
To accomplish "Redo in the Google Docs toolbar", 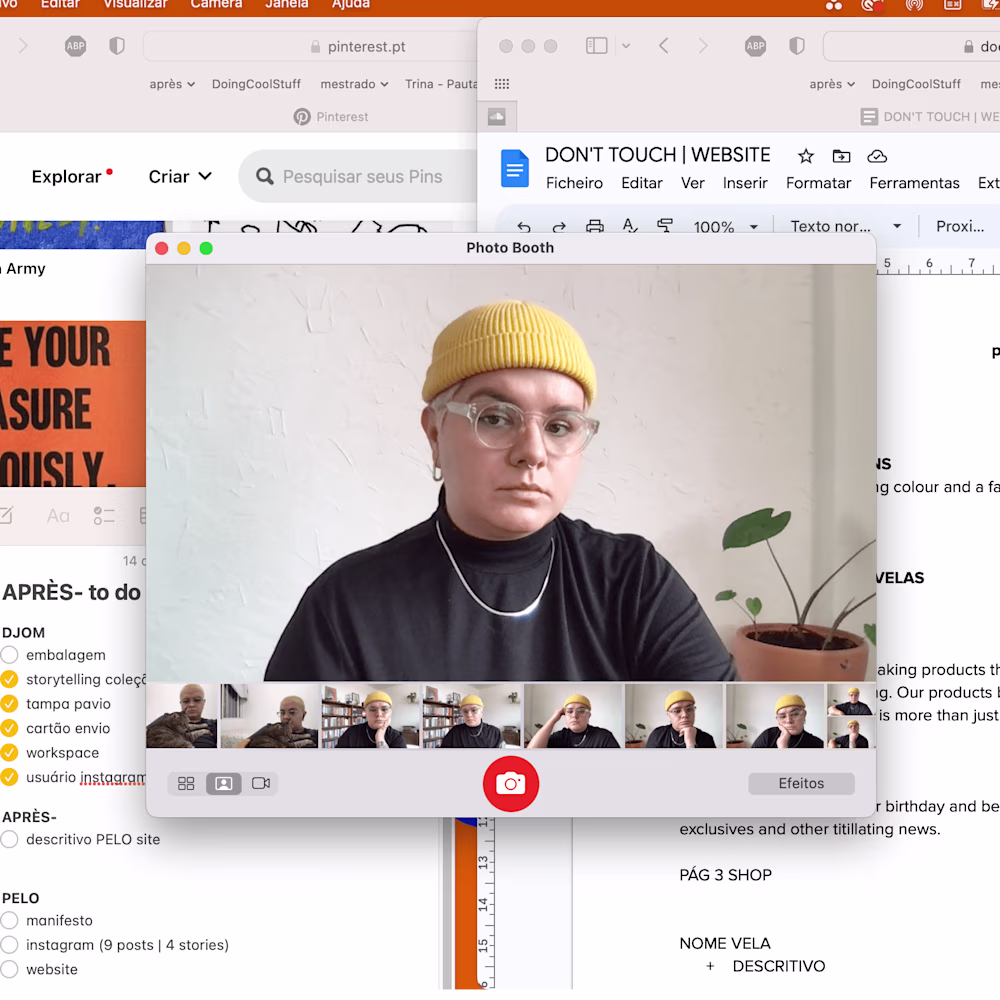I will (559, 226).
